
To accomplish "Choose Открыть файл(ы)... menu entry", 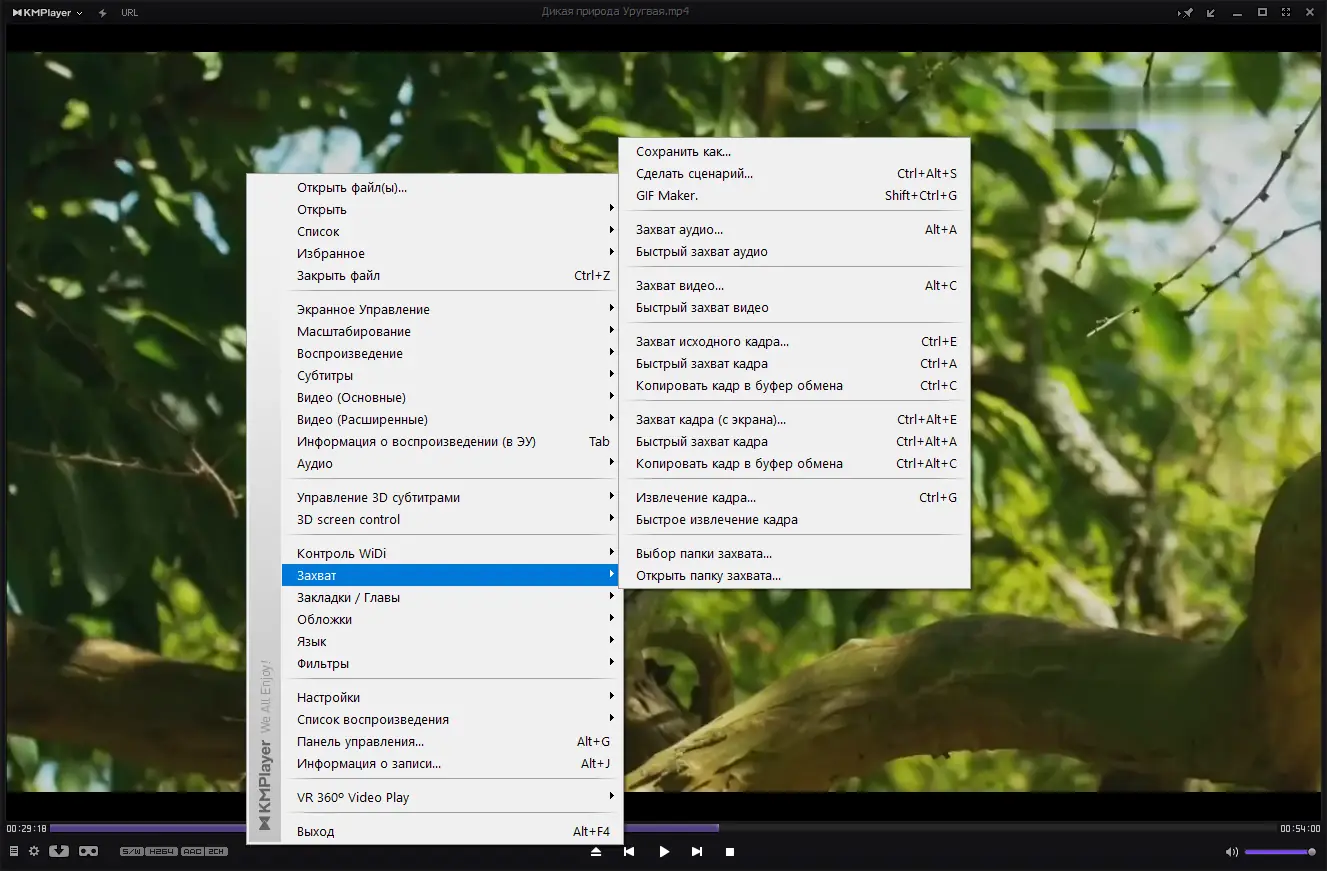I will [x=448, y=188].
